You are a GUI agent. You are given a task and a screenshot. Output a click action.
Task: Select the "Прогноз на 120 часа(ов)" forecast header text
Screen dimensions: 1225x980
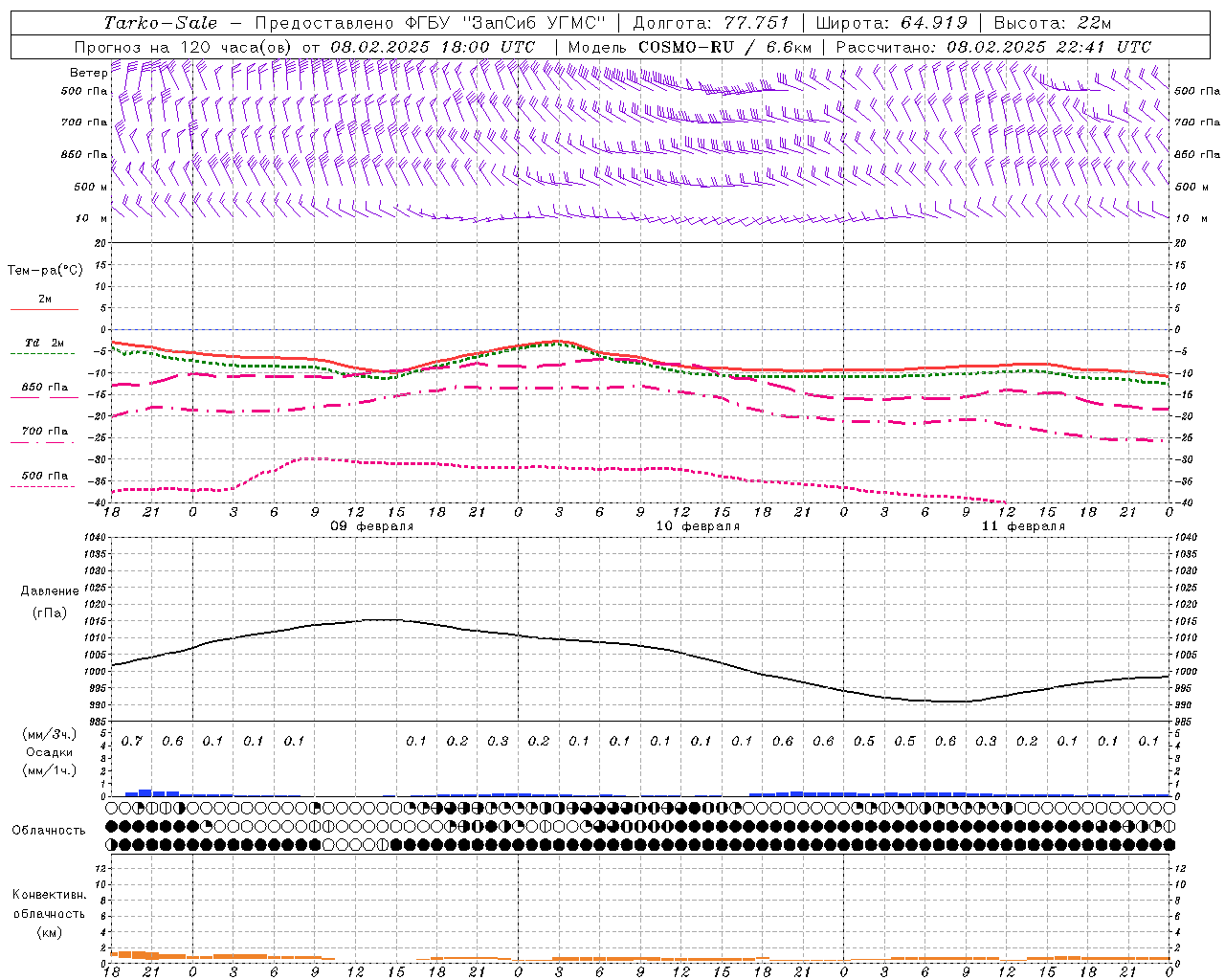[x=185, y=47]
